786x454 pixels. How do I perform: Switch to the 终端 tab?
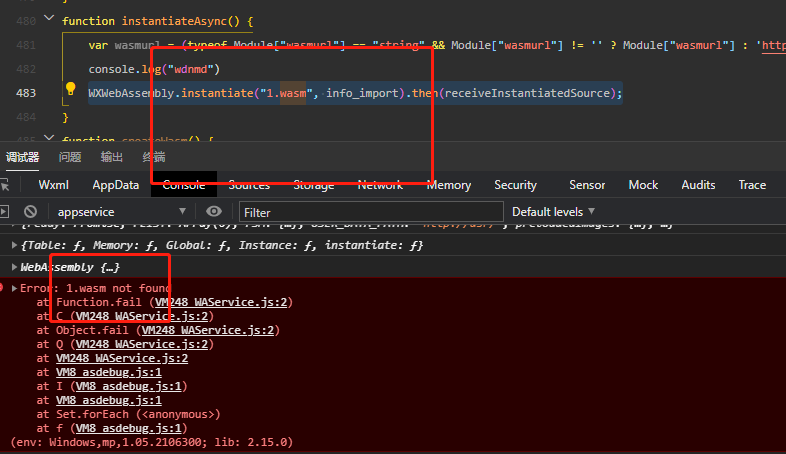pos(154,157)
